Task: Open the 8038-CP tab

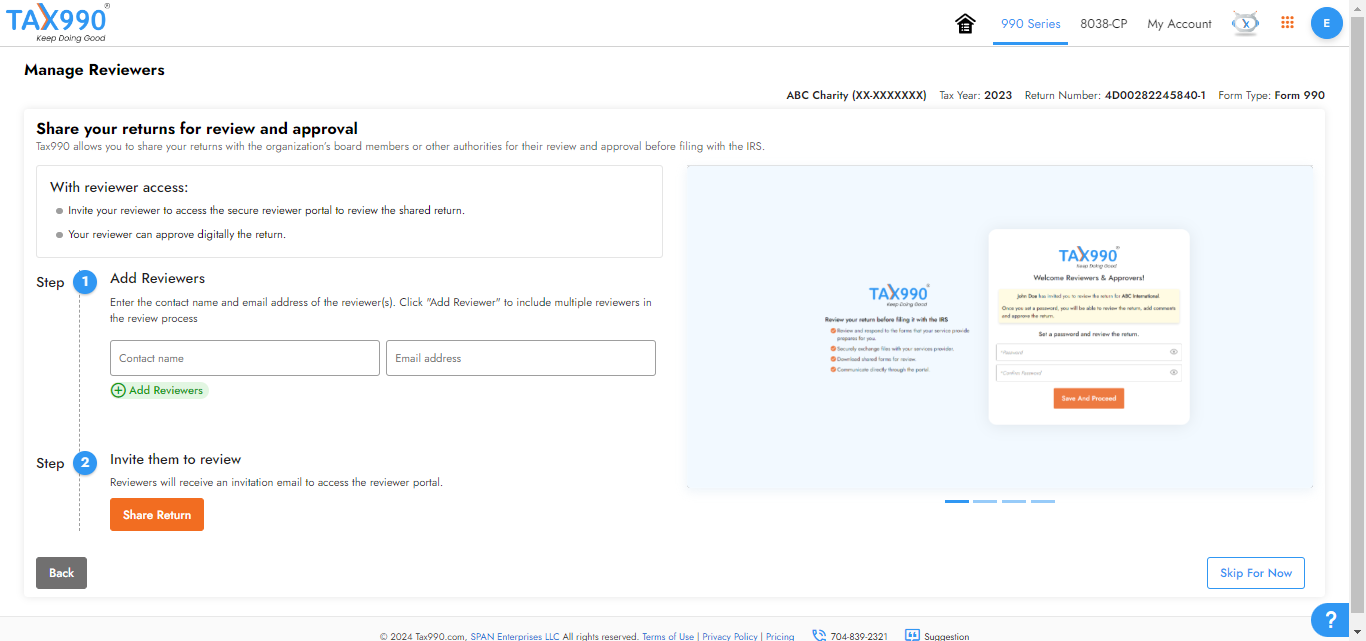Action: pos(1104,24)
